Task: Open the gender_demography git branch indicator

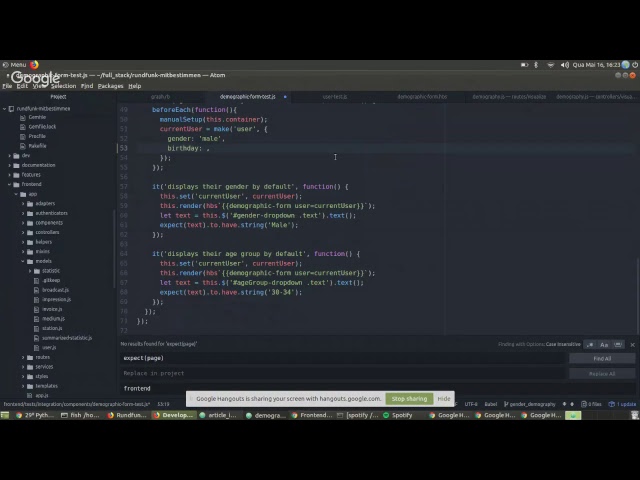Action: (530, 404)
